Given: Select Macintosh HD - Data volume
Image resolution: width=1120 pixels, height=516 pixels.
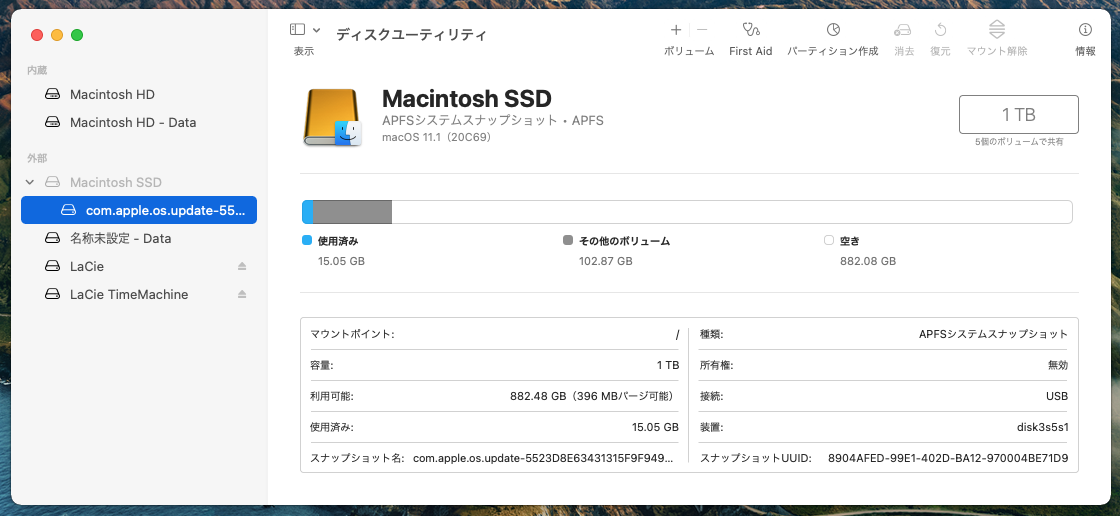Looking at the screenshot, I should (139, 122).
